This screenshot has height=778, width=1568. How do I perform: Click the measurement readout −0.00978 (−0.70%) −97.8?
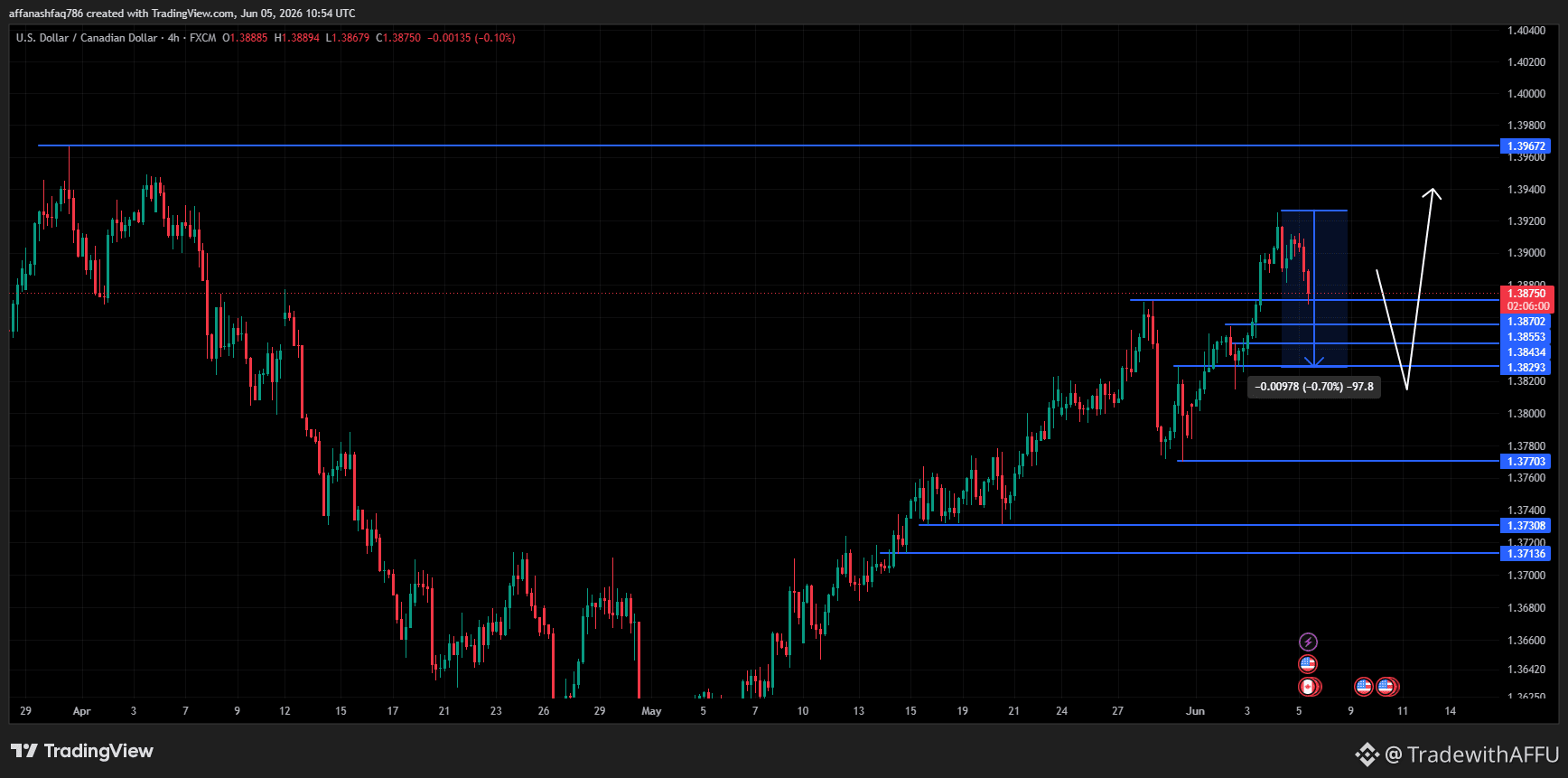coord(1314,387)
